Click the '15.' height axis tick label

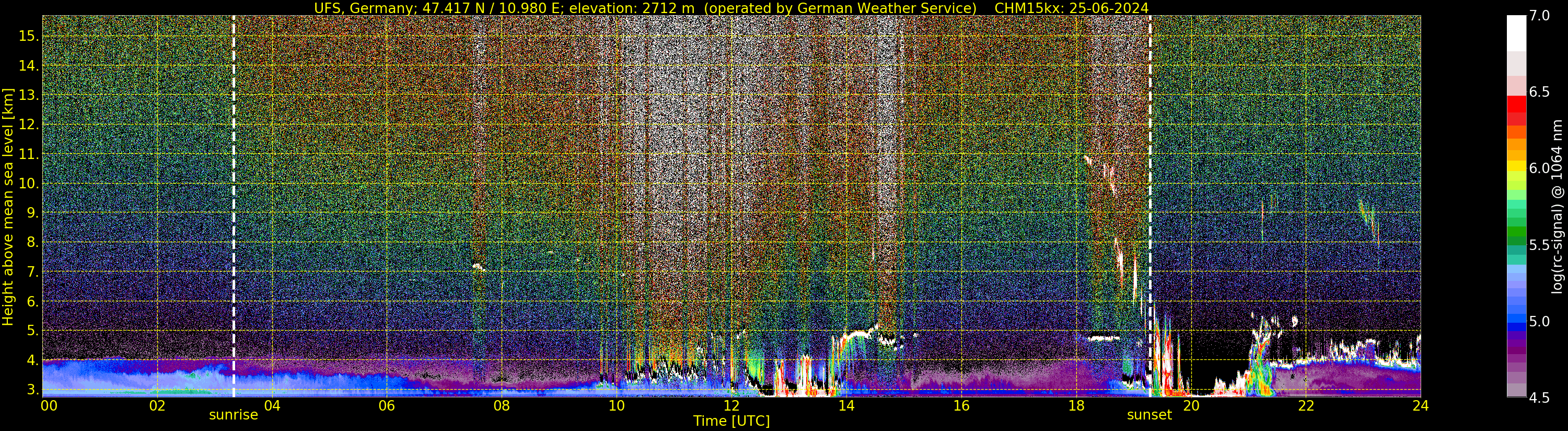coord(29,36)
